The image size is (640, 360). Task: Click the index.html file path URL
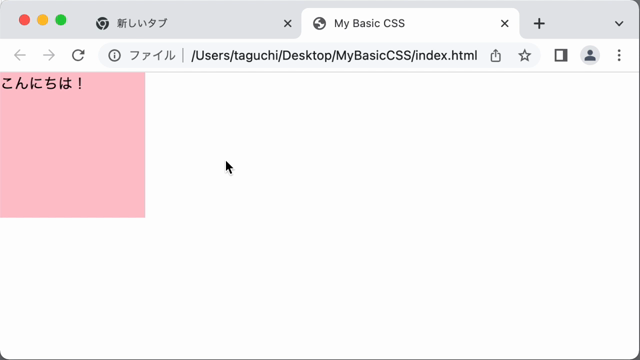(x=334, y=55)
